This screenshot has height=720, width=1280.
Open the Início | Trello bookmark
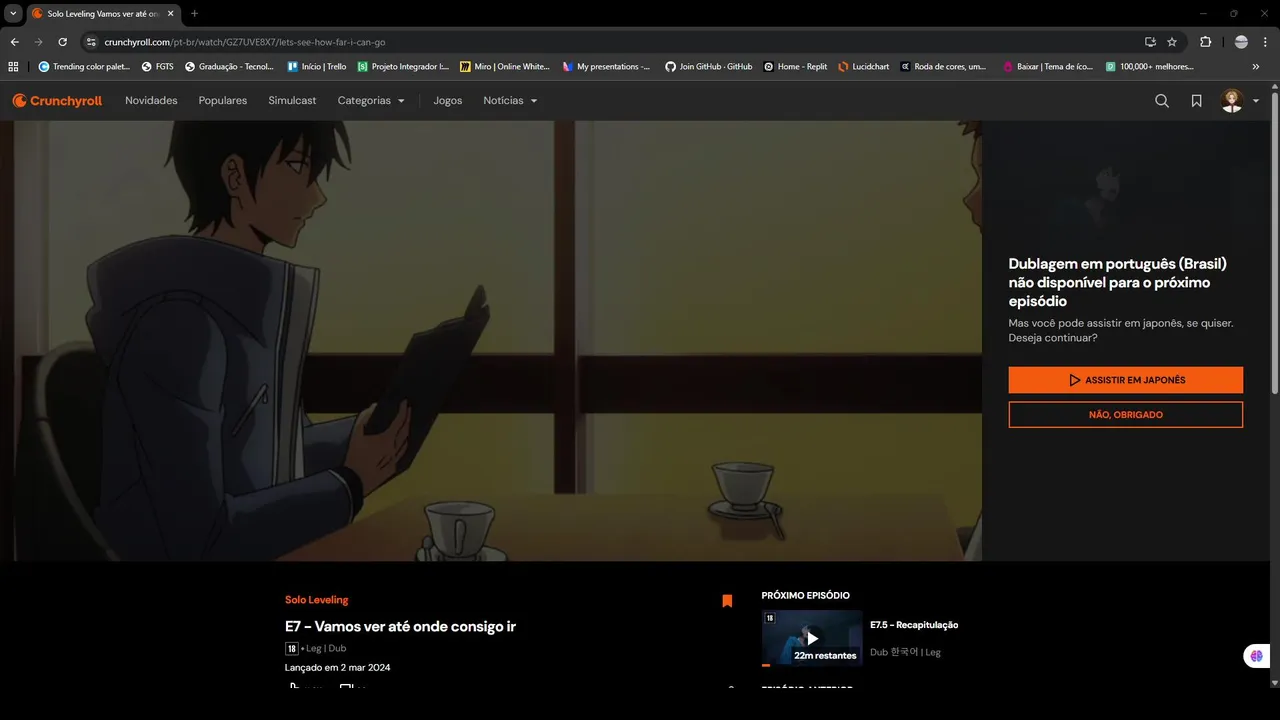(x=317, y=67)
